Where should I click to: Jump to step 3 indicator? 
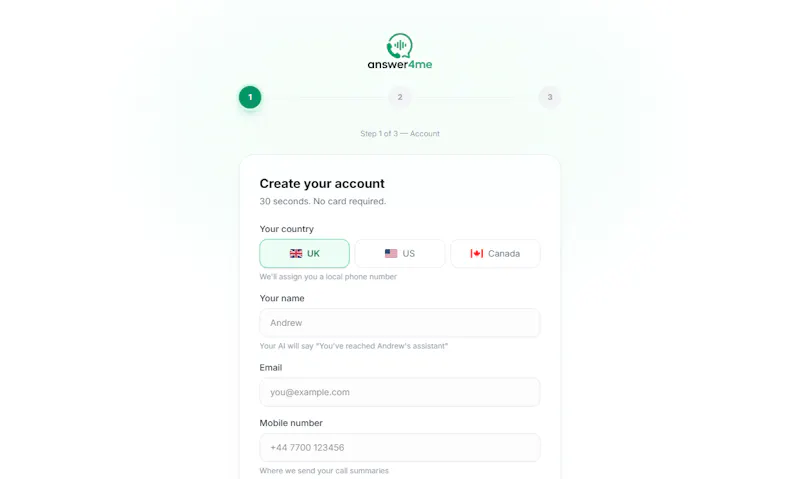pos(549,97)
